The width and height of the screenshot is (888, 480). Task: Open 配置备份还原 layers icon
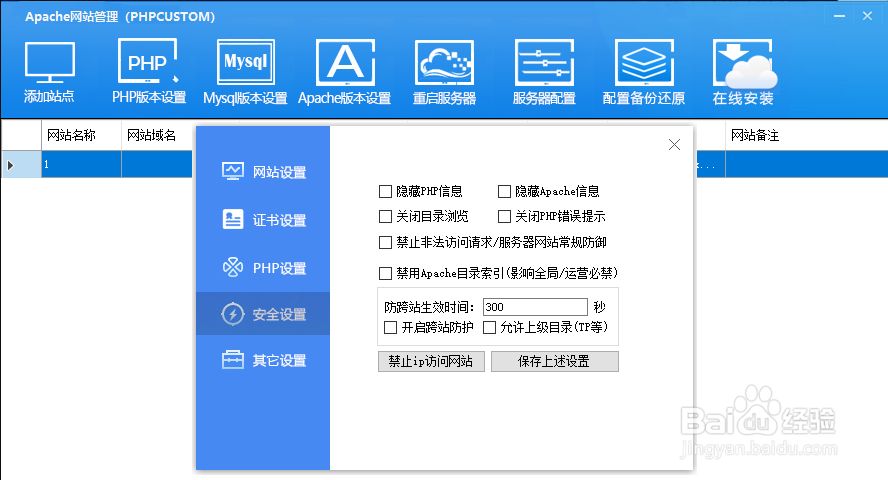[x=644, y=62]
